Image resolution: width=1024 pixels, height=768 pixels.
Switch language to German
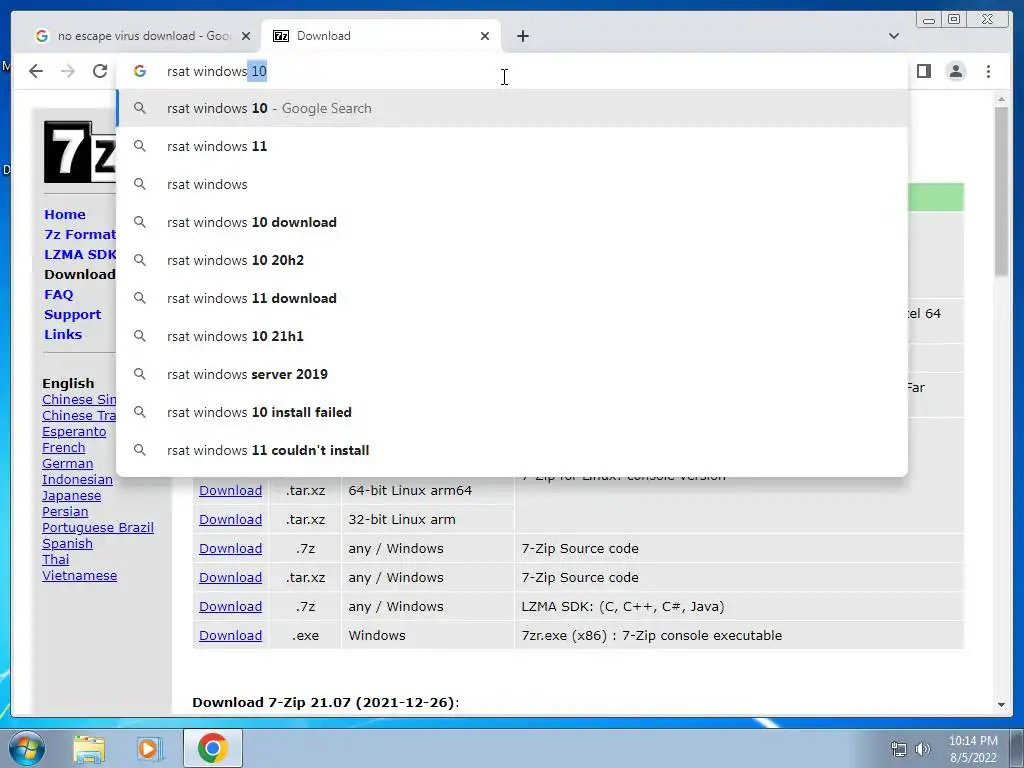pos(67,464)
